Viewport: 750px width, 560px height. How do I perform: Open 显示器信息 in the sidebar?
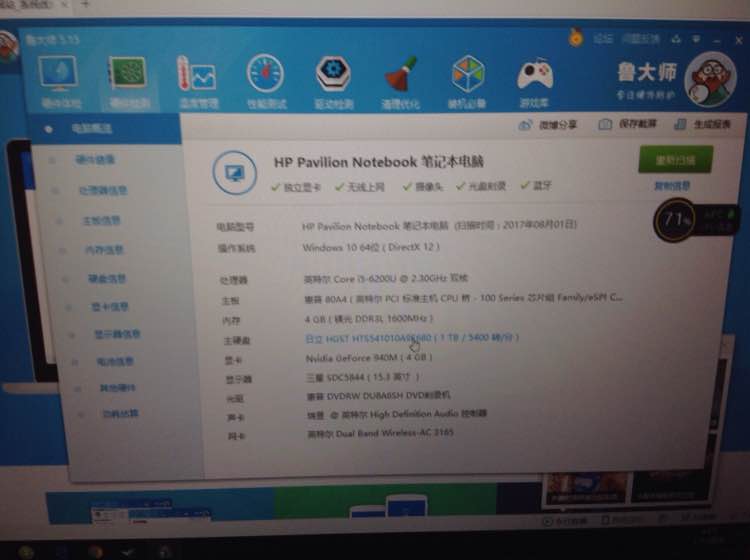117,334
